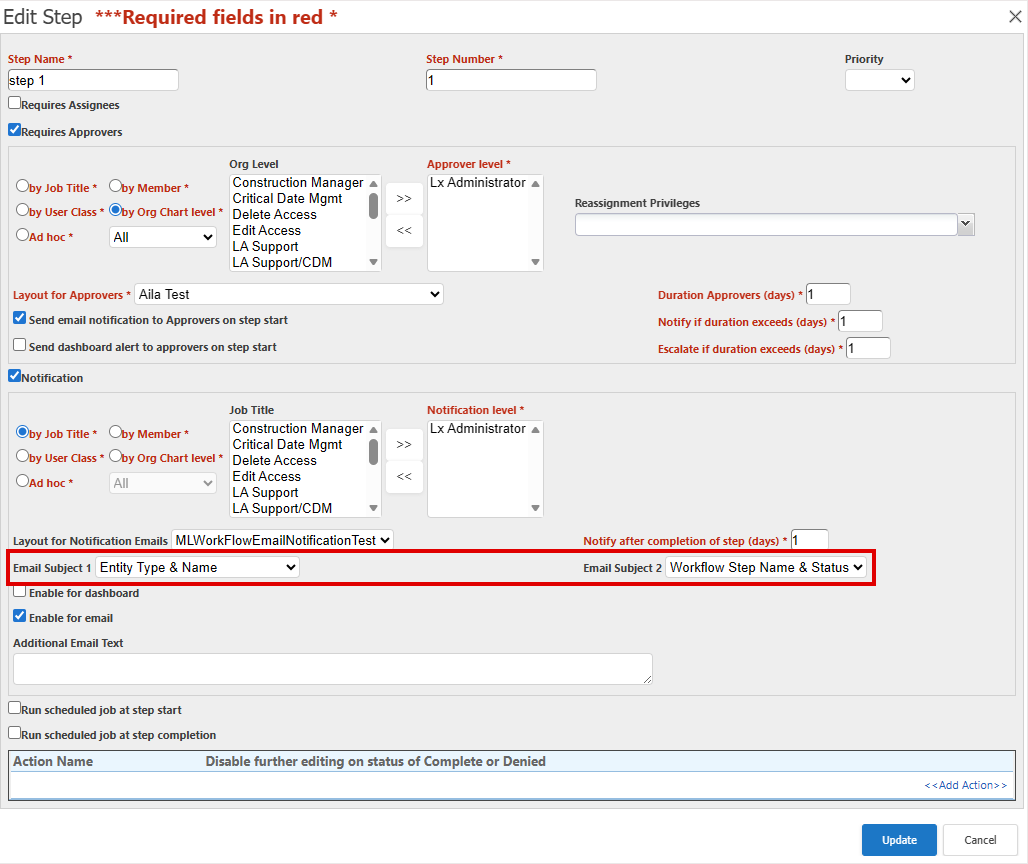Click << to remove the Approver level entry
1028x864 pixels.
coord(404,231)
